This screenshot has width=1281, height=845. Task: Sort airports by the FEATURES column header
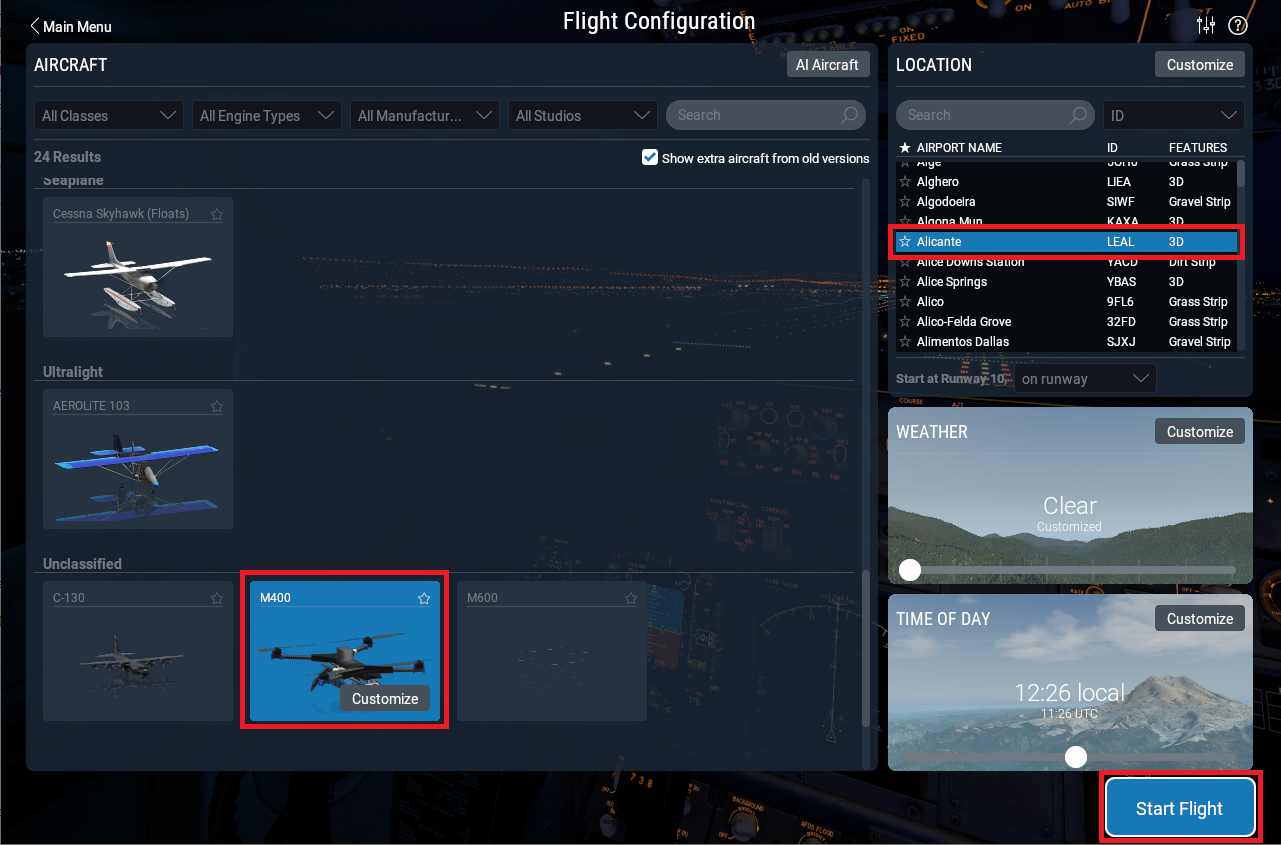click(1197, 148)
